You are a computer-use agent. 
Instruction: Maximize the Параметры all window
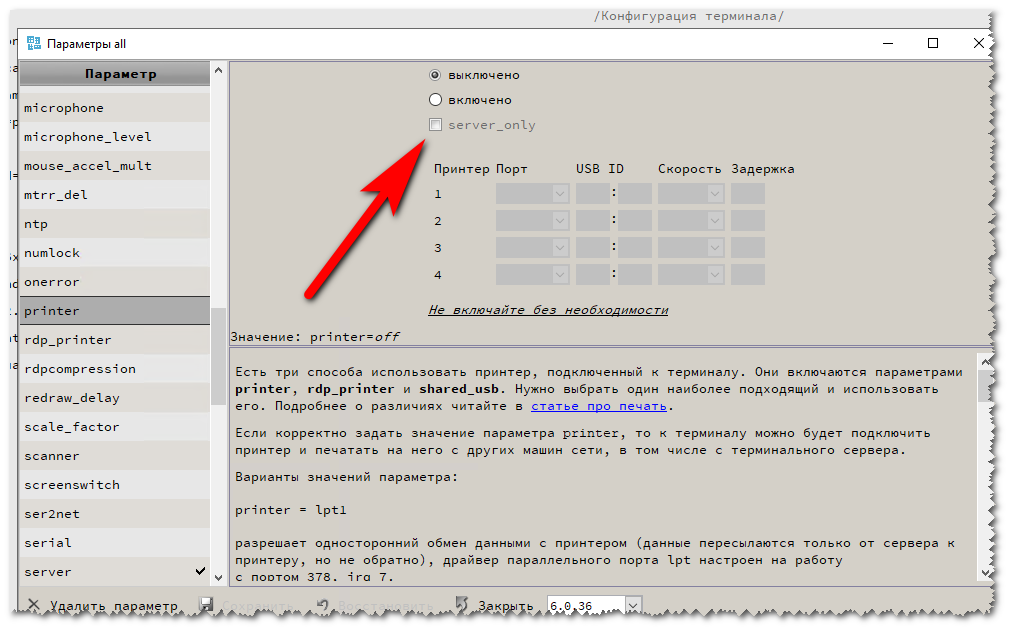pyautogui.click(x=933, y=43)
